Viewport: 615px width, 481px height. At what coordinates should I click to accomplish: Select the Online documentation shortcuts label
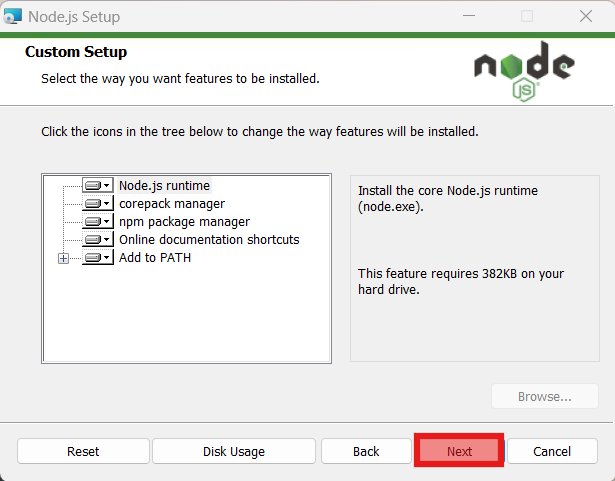coord(209,239)
